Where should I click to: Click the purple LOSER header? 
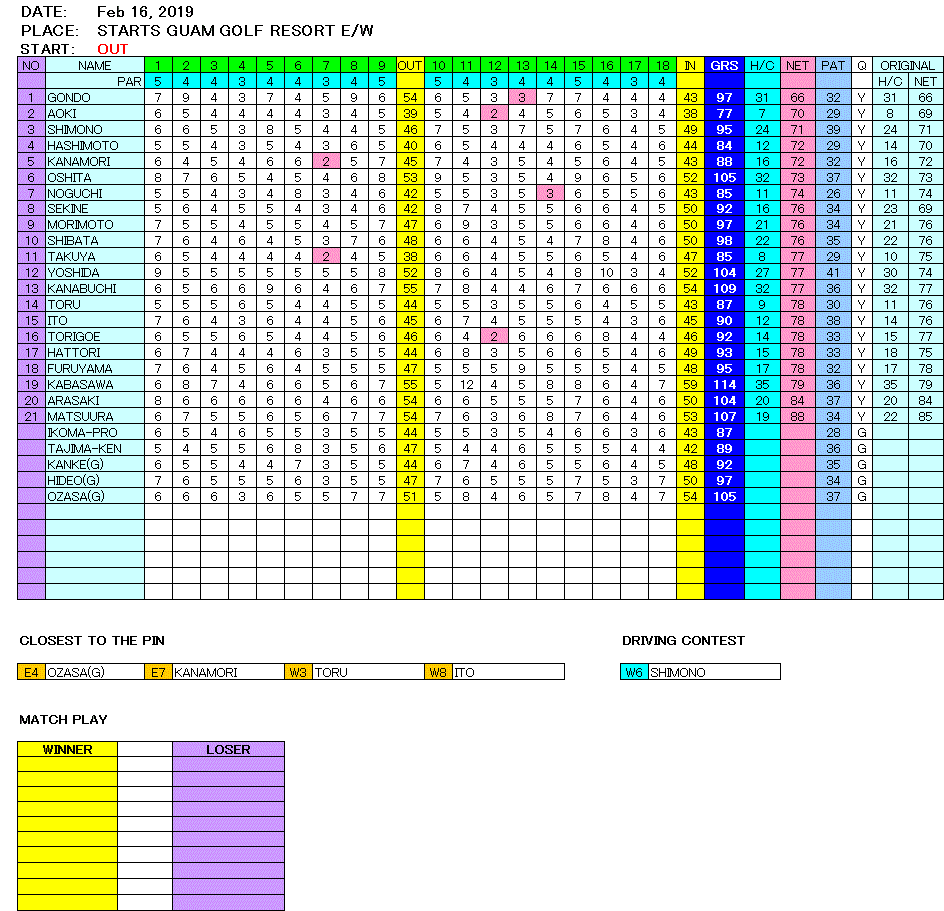click(228, 749)
